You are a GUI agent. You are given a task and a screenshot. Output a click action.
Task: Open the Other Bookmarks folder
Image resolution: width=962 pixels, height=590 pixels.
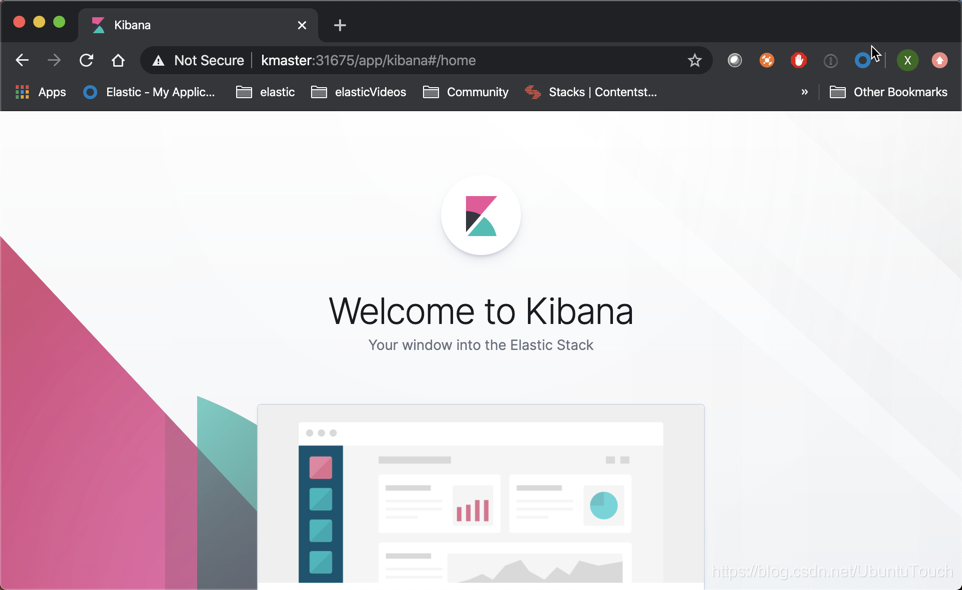point(888,92)
